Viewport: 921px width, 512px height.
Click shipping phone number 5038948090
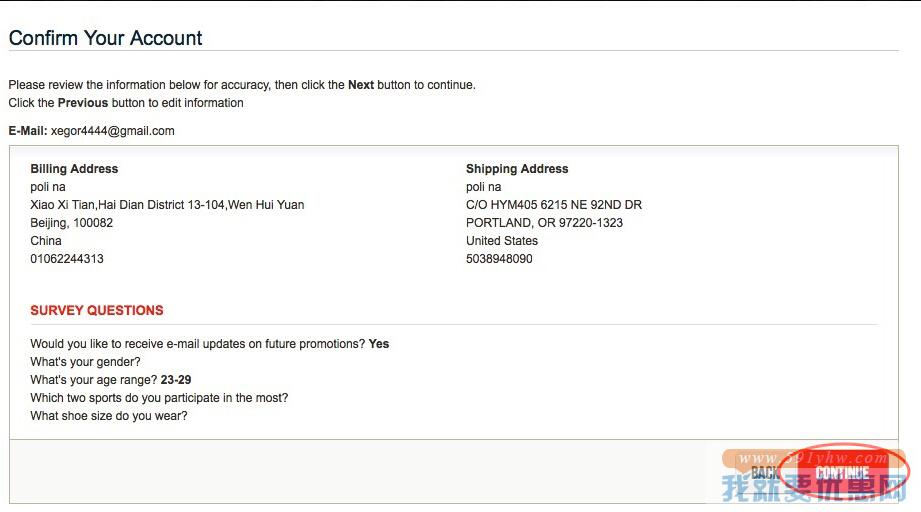point(499,259)
